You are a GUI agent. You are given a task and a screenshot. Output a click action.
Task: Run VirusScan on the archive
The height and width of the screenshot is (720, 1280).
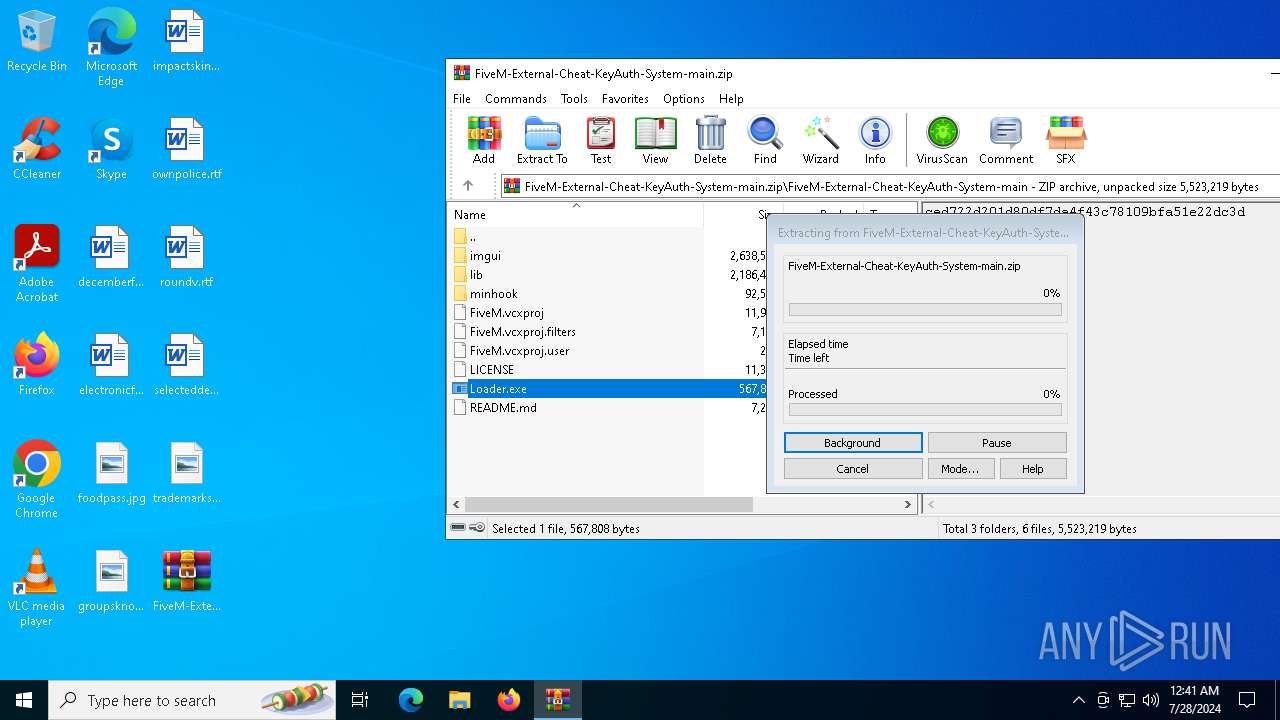click(942, 140)
